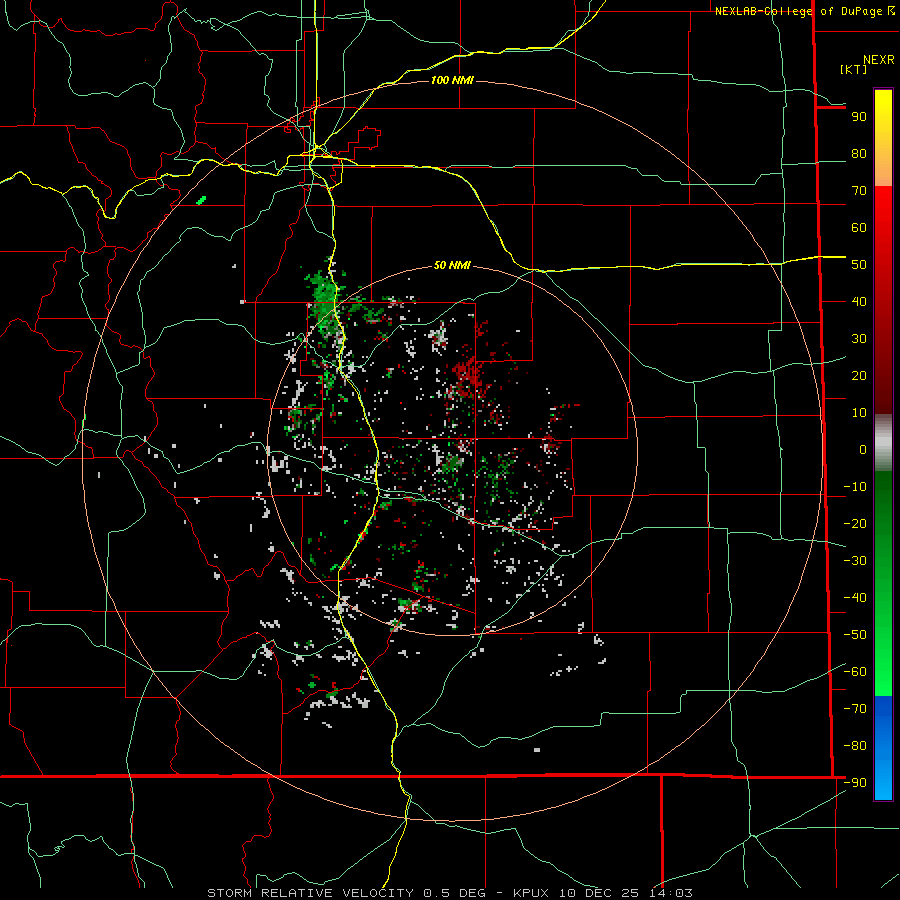Click the [KT] units label
The image size is (900, 900).
(x=854, y=69)
